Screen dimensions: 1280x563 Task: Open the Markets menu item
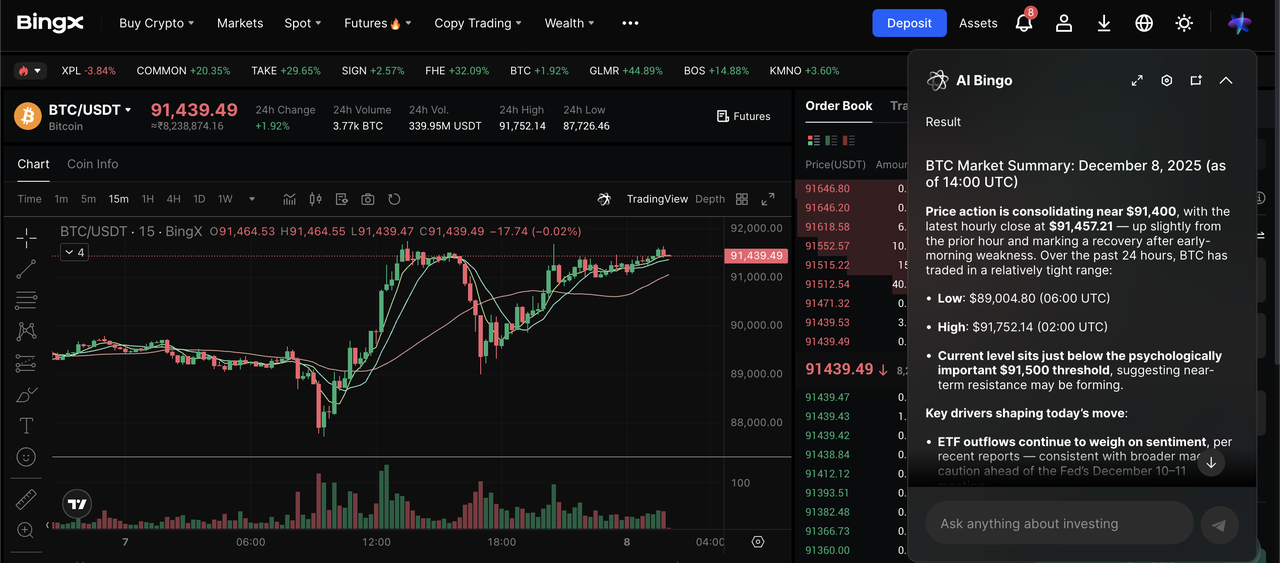(x=240, y=23)
